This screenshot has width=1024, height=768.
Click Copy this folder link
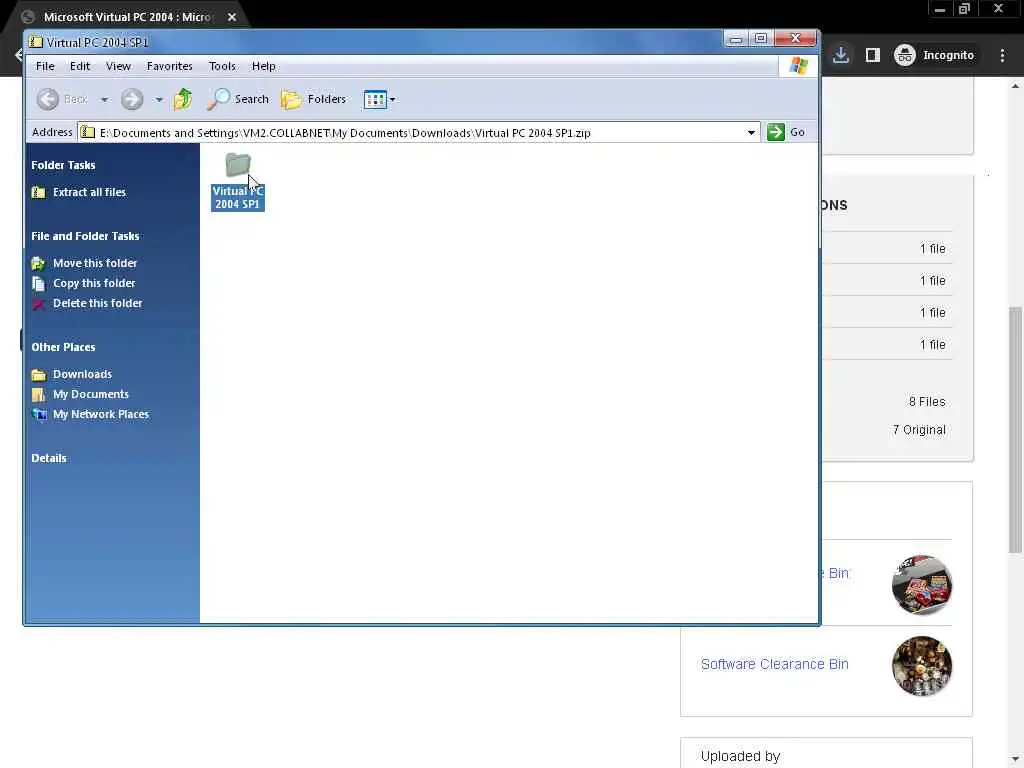(94, 283)
